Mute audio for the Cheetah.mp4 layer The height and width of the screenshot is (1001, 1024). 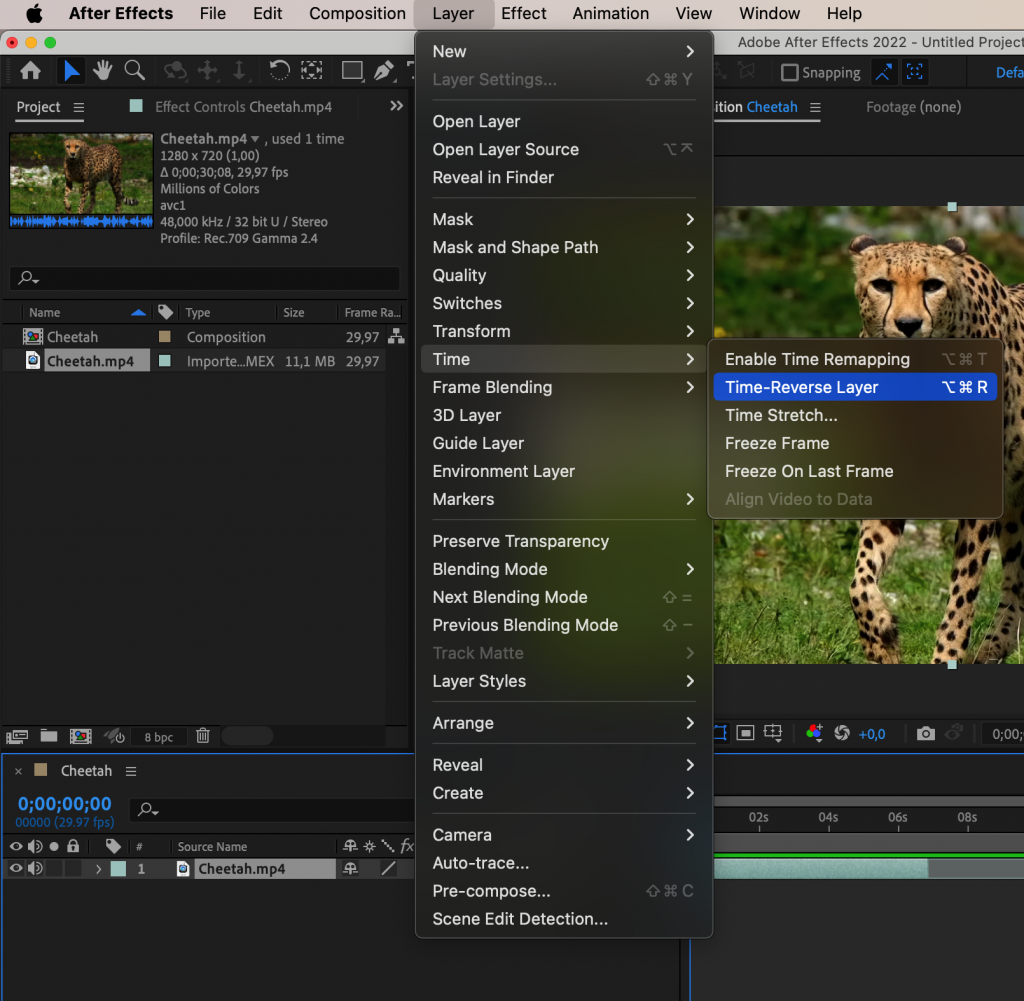click(35, 868)
